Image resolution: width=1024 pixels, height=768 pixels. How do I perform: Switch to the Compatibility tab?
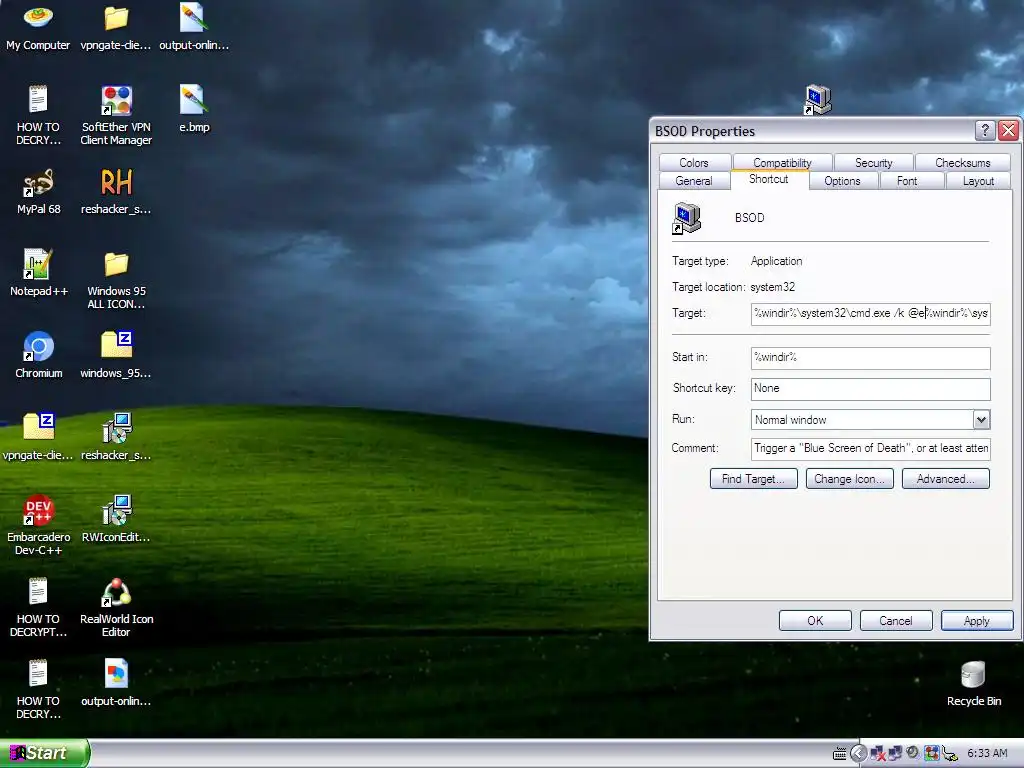click(x=782, y=163)
